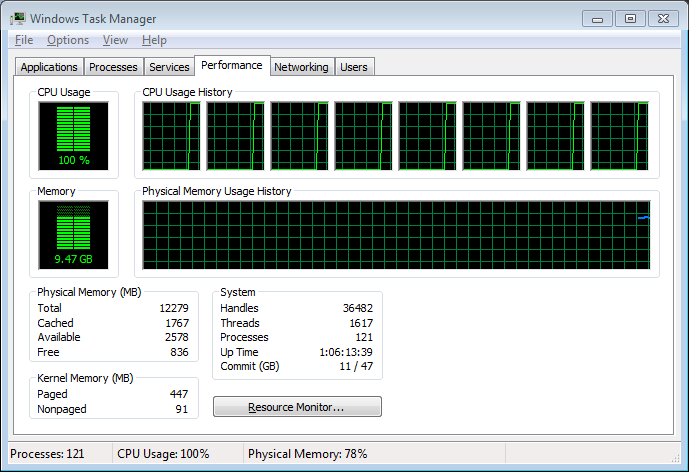The height and width of the screenshot is (472, 689).
Task: Switch to the Networking tab
Action: pos(301,67)
